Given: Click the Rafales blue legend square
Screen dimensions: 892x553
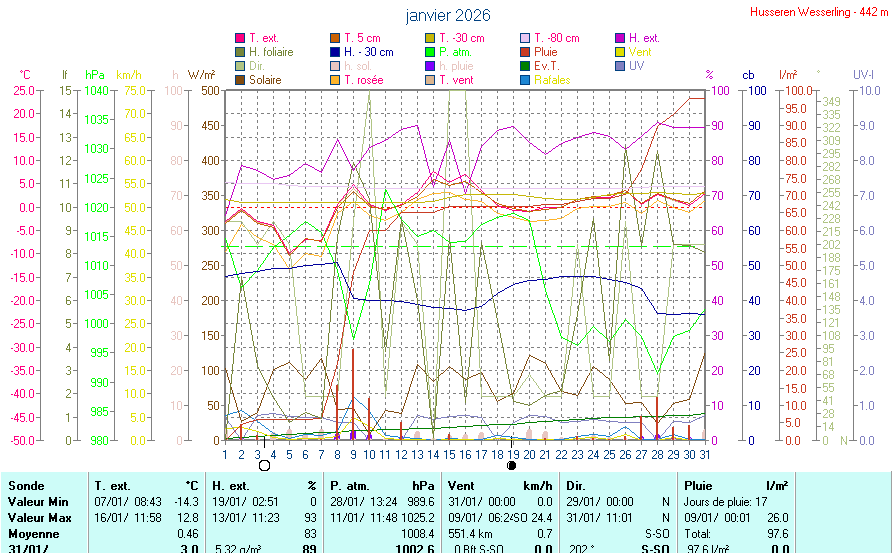Looking at the screenshot, I should tap(525, 80).
